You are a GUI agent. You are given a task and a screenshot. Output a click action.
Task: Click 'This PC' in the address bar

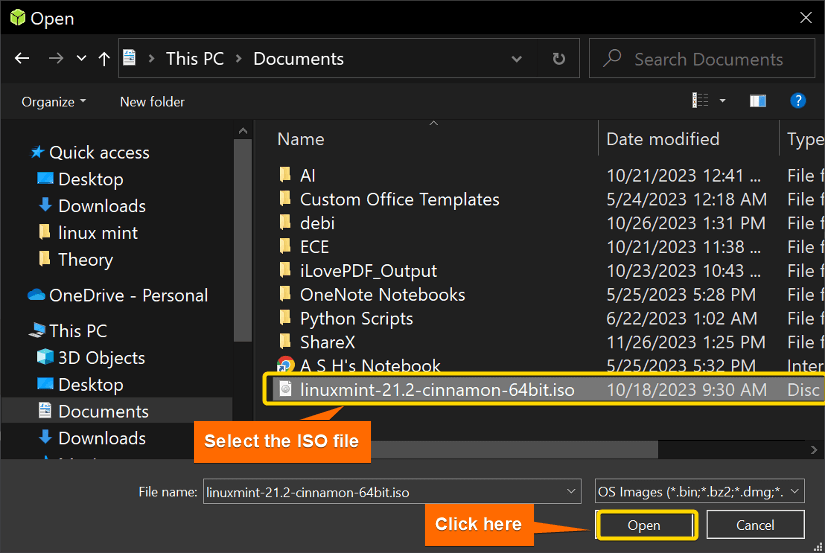(195, 58)
